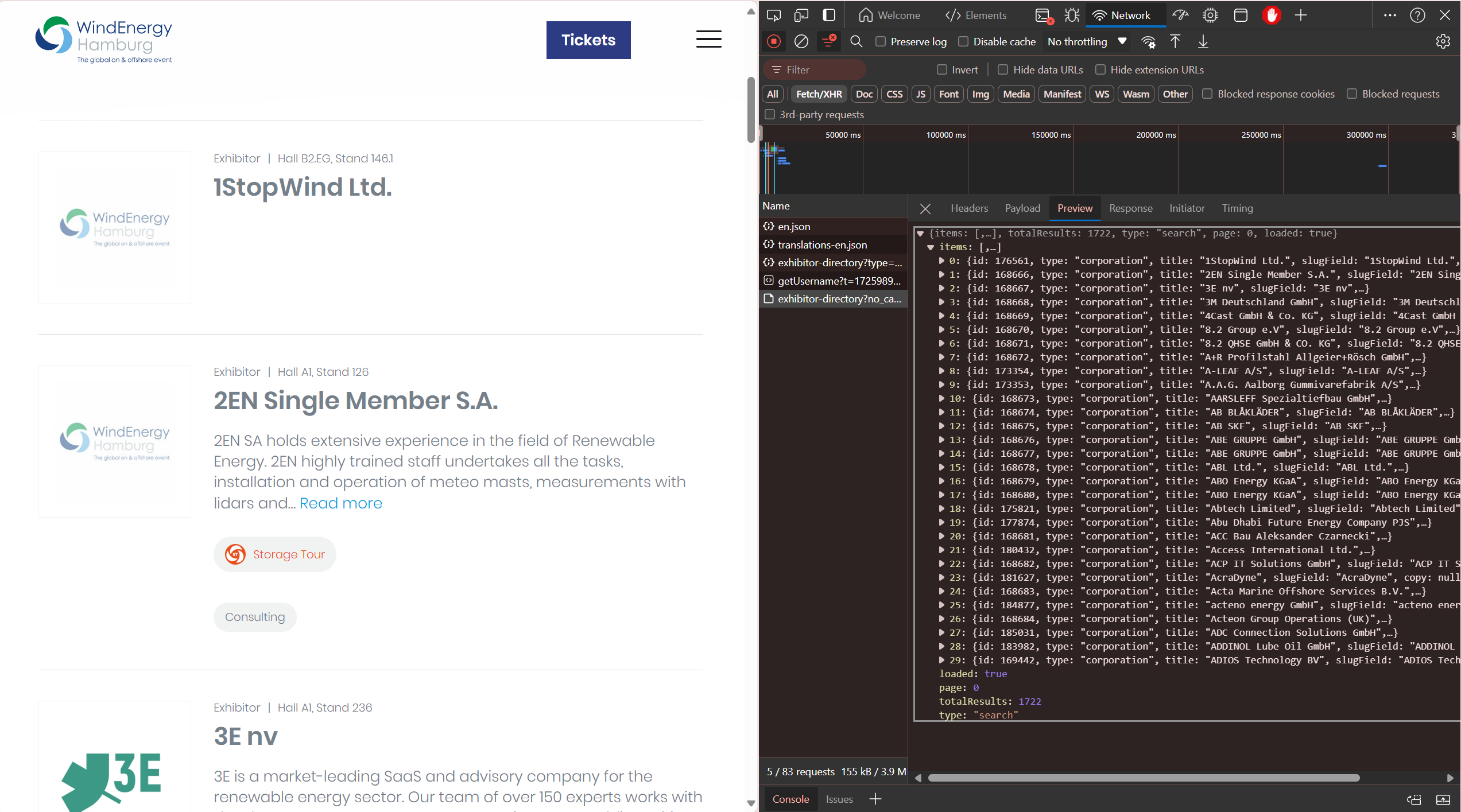Image resolution: width=1461 pixels, height=812 pixels.
Task: Click the webpage vertical scrollbar thumb
Action: (x=751, y=109)
